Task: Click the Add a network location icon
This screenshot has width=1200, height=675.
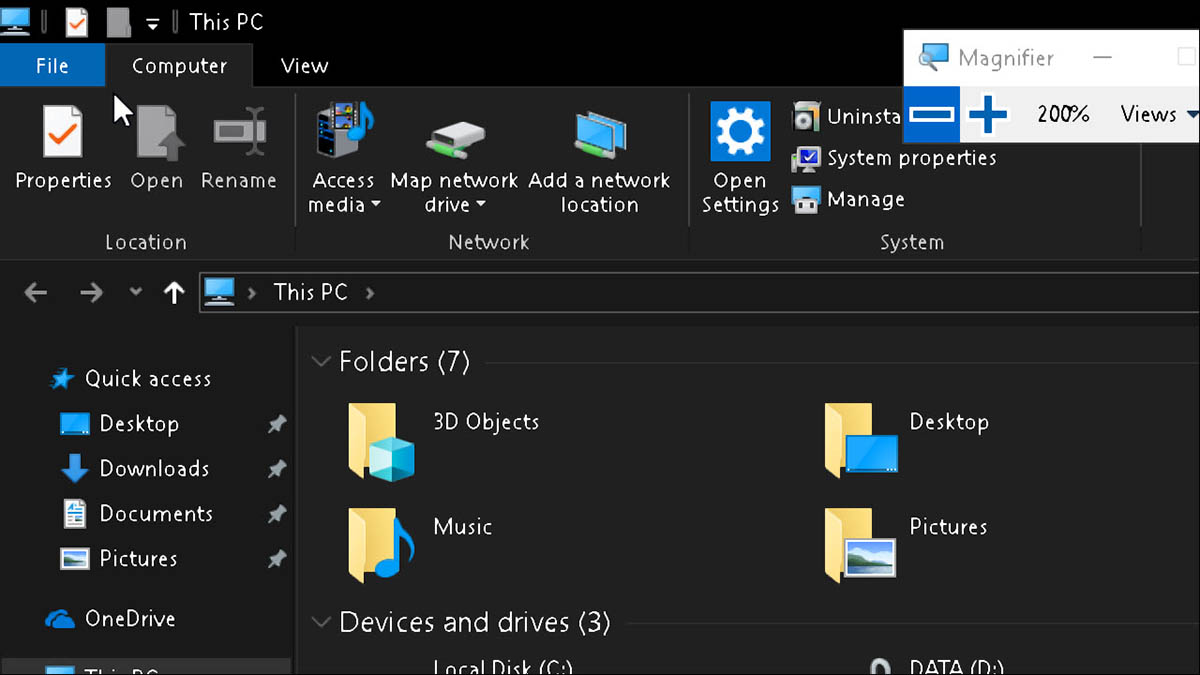Action: point(599,135)
